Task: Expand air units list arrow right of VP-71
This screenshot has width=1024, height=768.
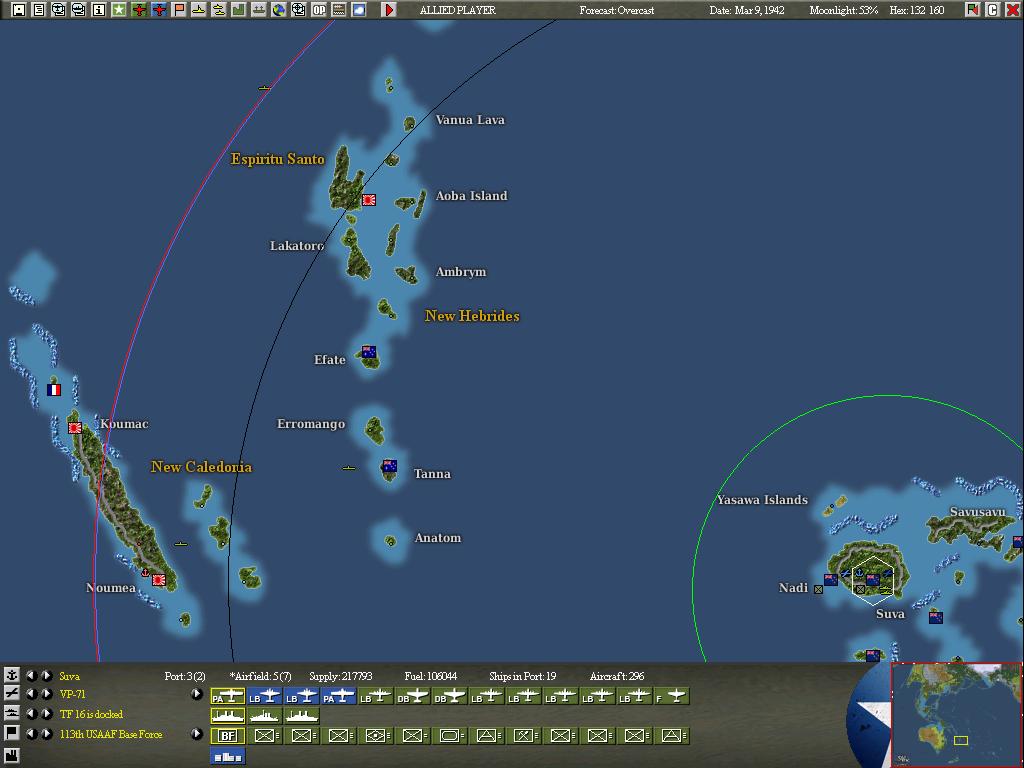Action: tap(197, 694)
